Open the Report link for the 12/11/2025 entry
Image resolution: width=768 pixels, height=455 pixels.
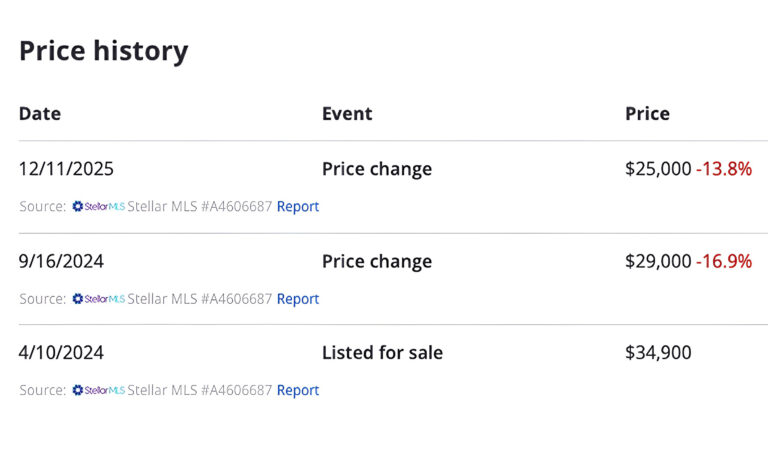click(x=298, y=207)
